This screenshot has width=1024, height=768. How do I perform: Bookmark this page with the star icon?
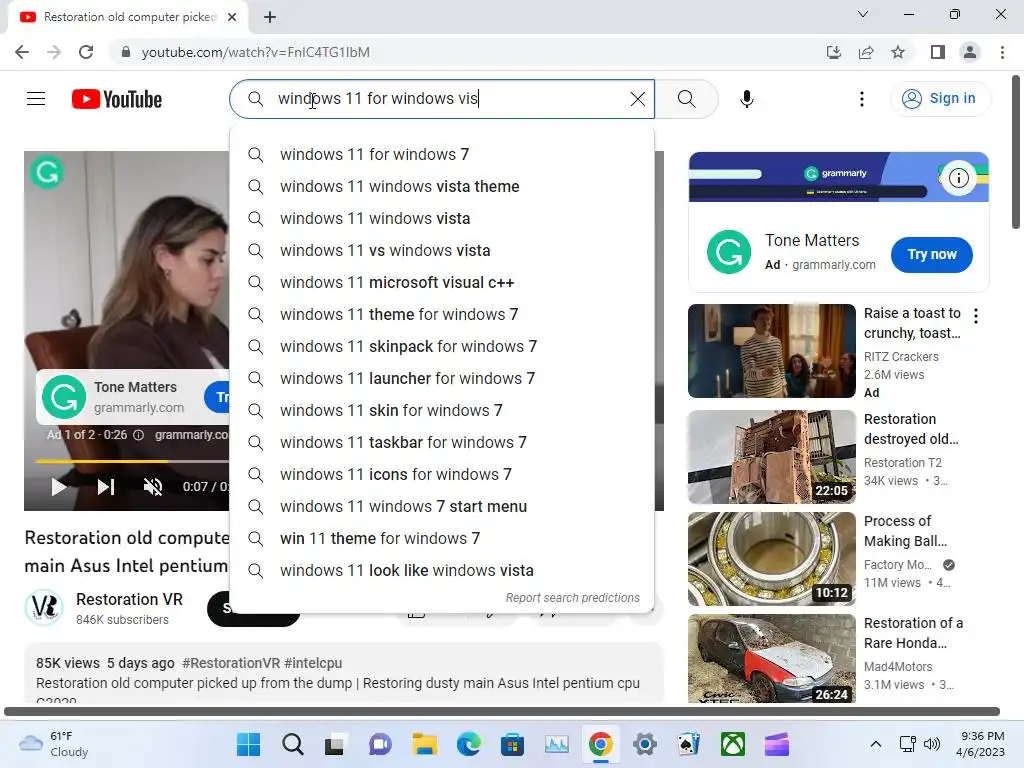[899, 52]
